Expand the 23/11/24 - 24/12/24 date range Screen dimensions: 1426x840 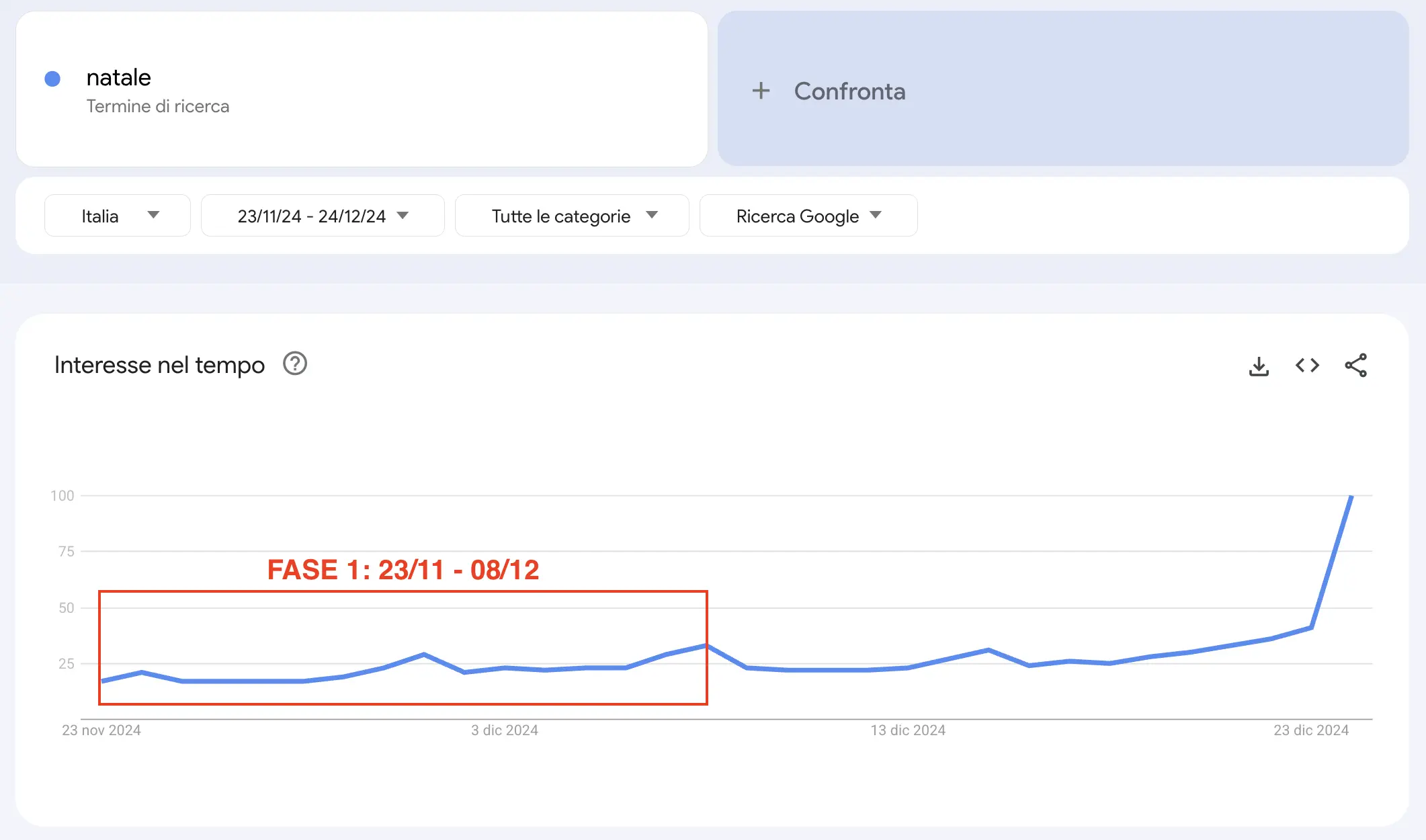point(323,216)
